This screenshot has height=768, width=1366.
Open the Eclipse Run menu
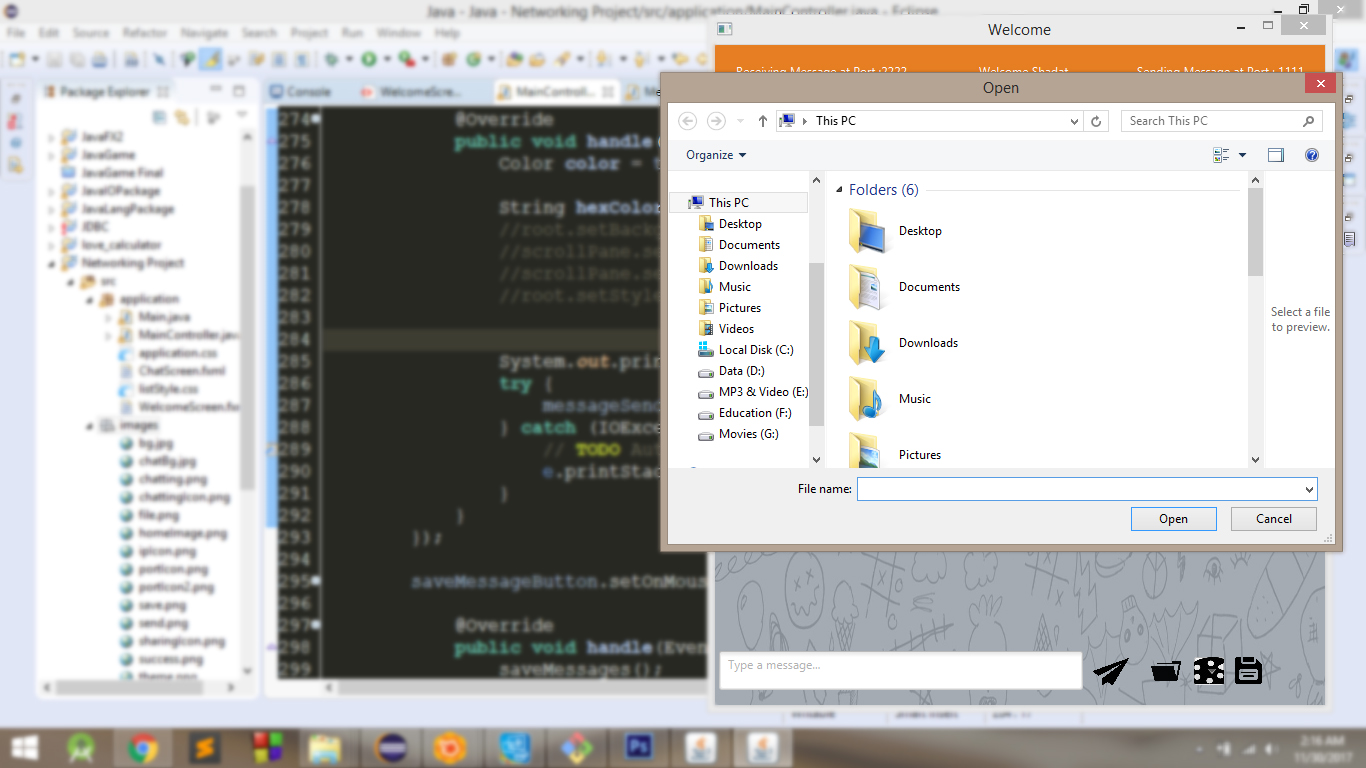point(352,33)
